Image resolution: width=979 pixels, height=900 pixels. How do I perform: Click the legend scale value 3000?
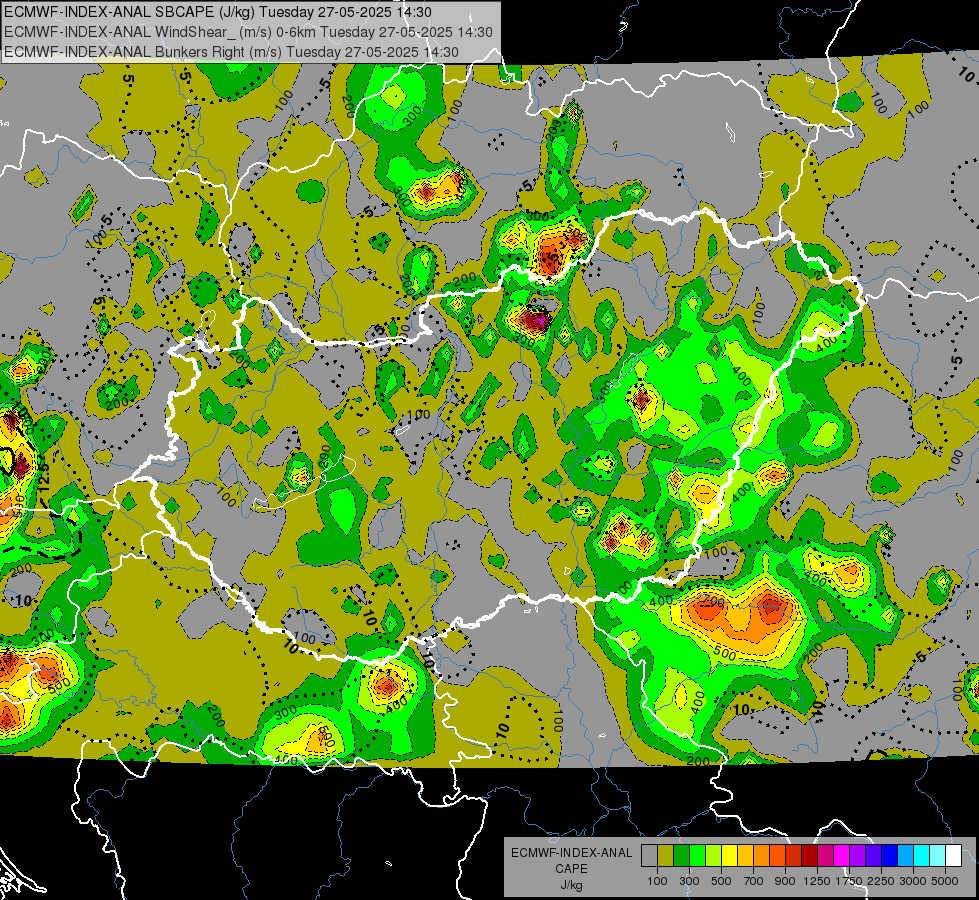[913, 881]
